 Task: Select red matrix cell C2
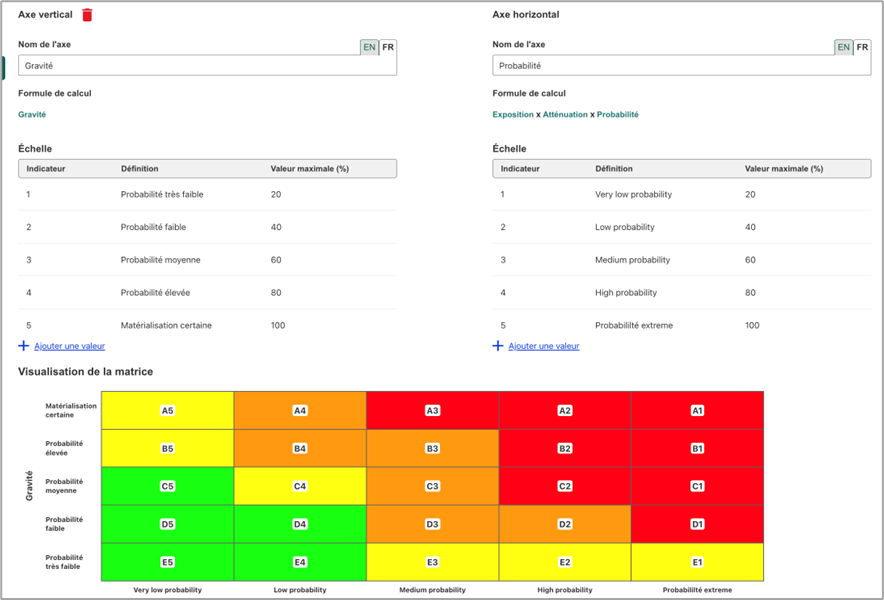click(x=565, y=486)
